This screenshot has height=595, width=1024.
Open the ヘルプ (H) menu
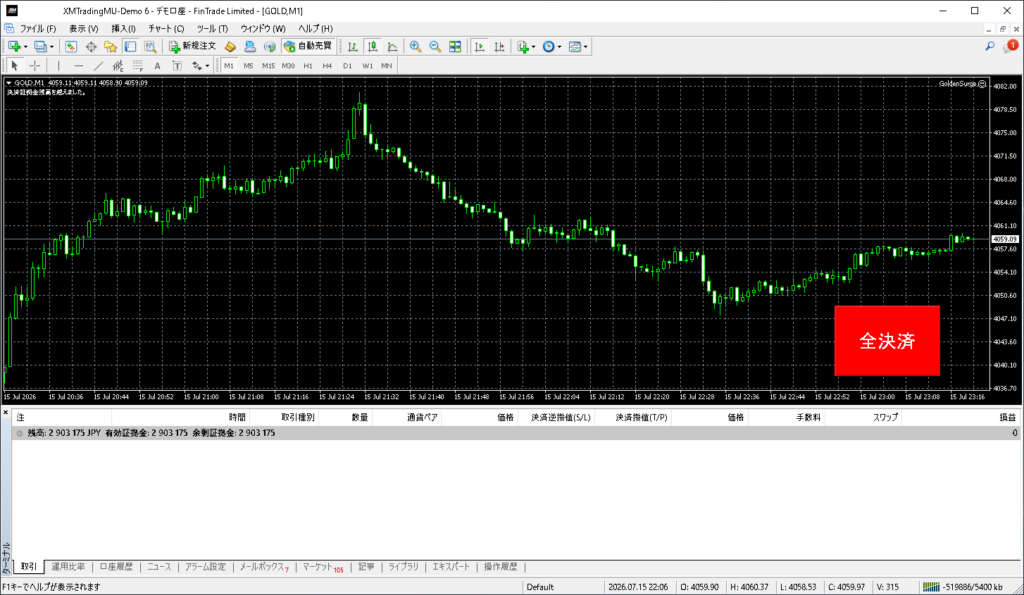(x=315, y=29)
